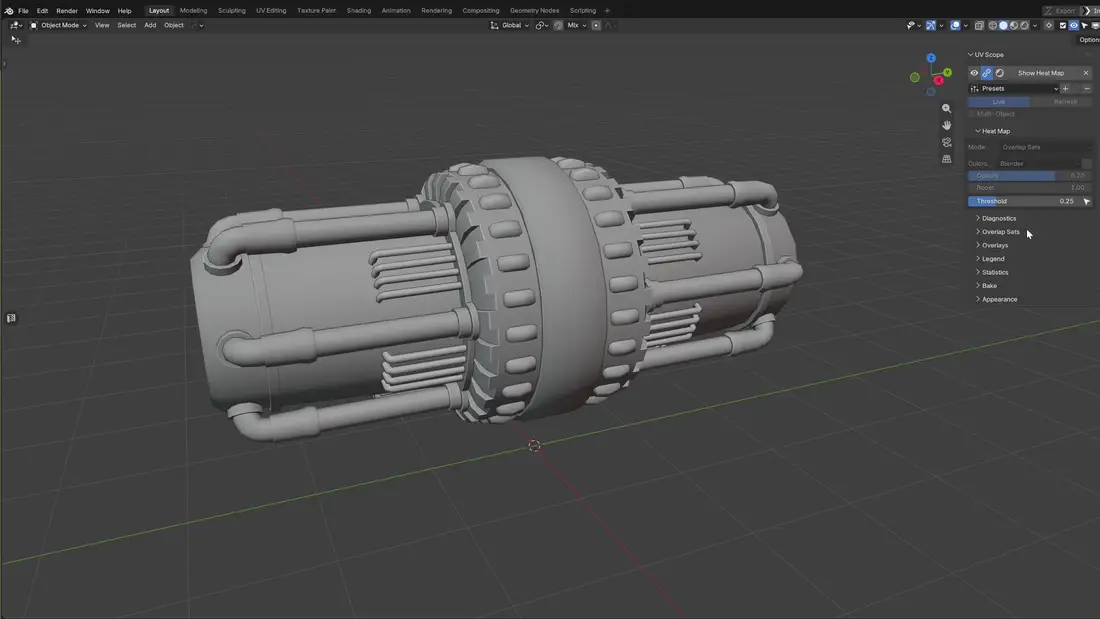This screenshot has width=1100, height=619.
Task: Adjust the Opacity slider
Action: [1030, 175]
